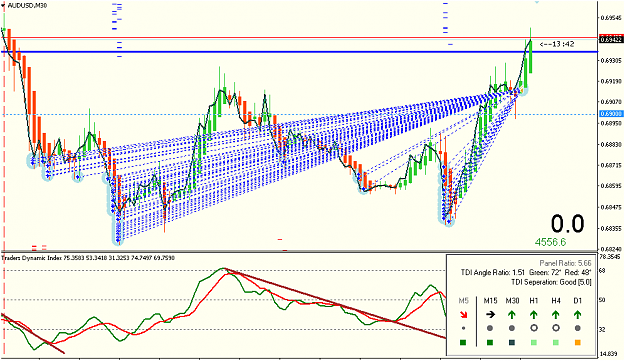
Task: Click the 0.68355 price axis label
Action: (611, 229)
